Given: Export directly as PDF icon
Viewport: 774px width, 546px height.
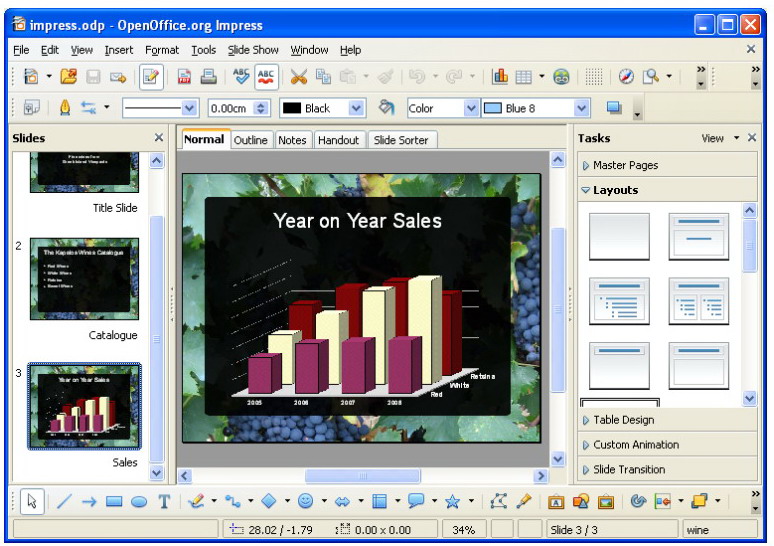Looking at the screenshot, I should pos(184,77).
